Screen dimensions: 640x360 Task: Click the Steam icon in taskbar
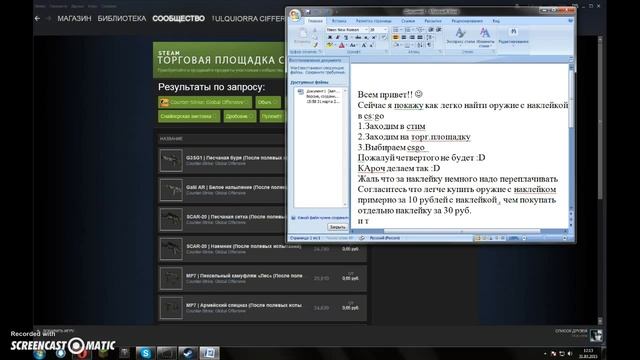coord(188,353)
